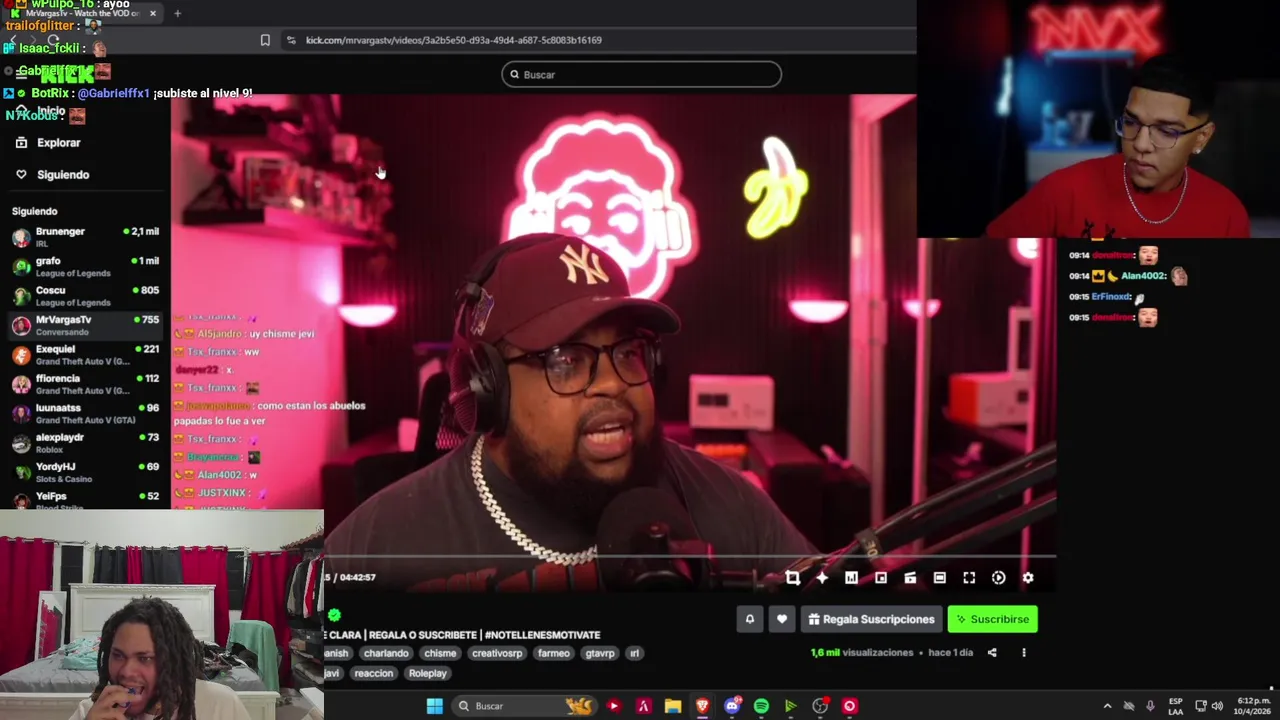
Task: Enable theater mode in the player
Action: 940,578
